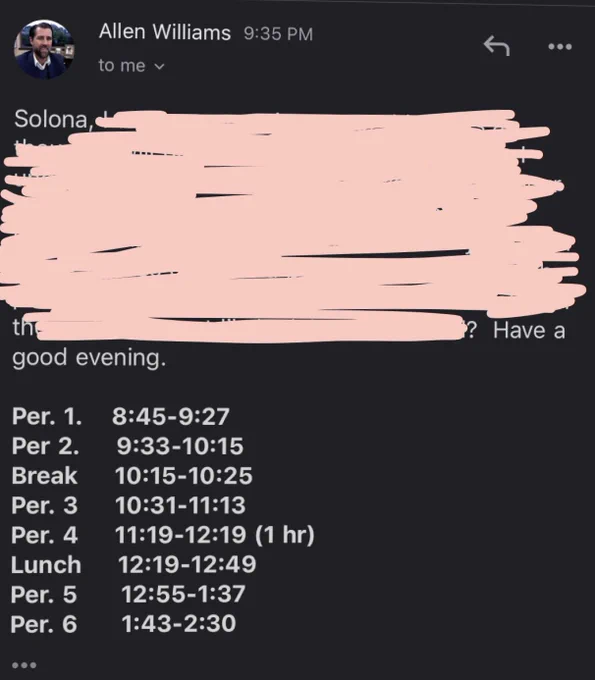This screenshot has height=680, width=595.
Task: Tap the "good evening." line
Action: click(89, 358)
